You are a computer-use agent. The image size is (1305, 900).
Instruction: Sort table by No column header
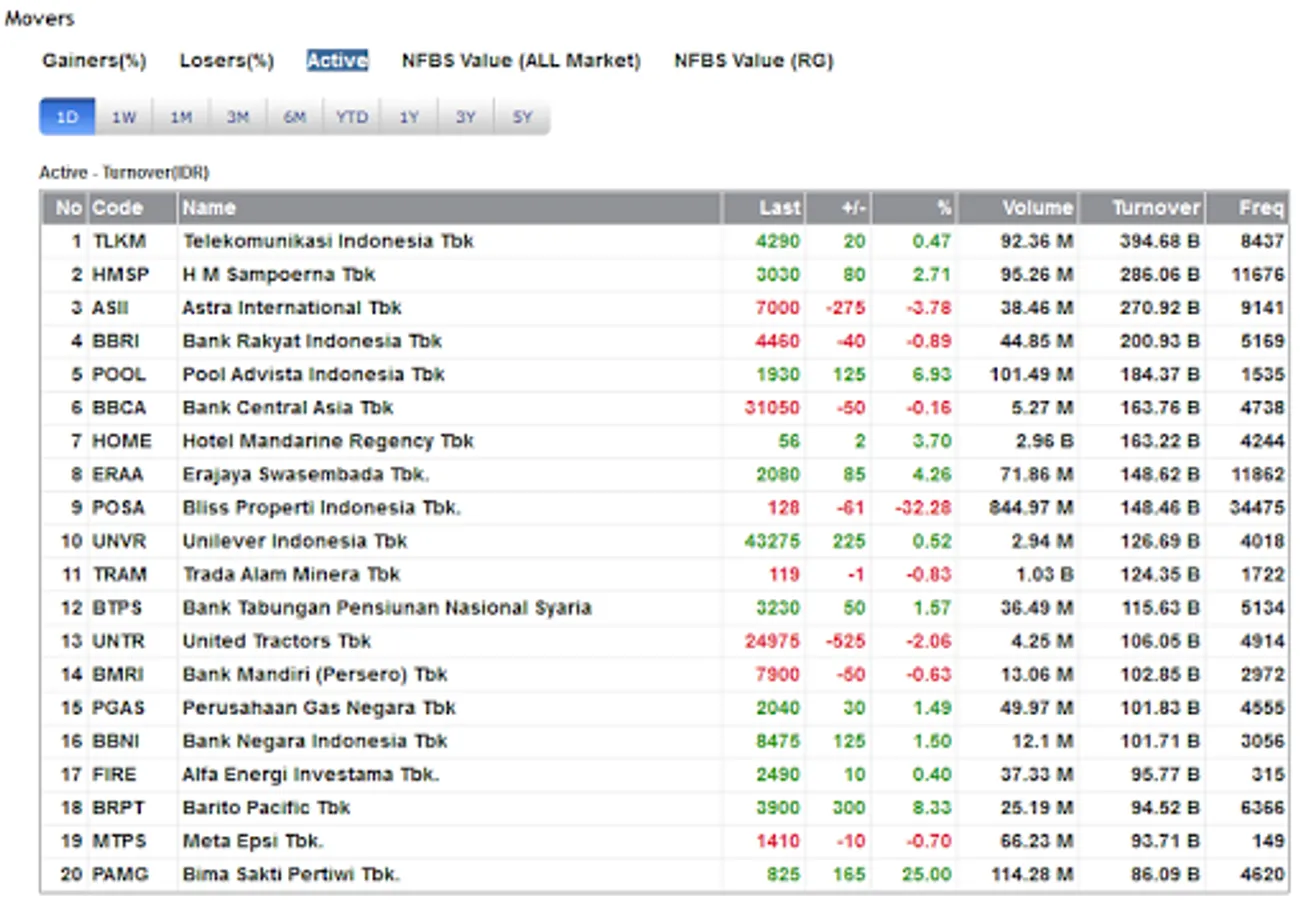[65, 208]
